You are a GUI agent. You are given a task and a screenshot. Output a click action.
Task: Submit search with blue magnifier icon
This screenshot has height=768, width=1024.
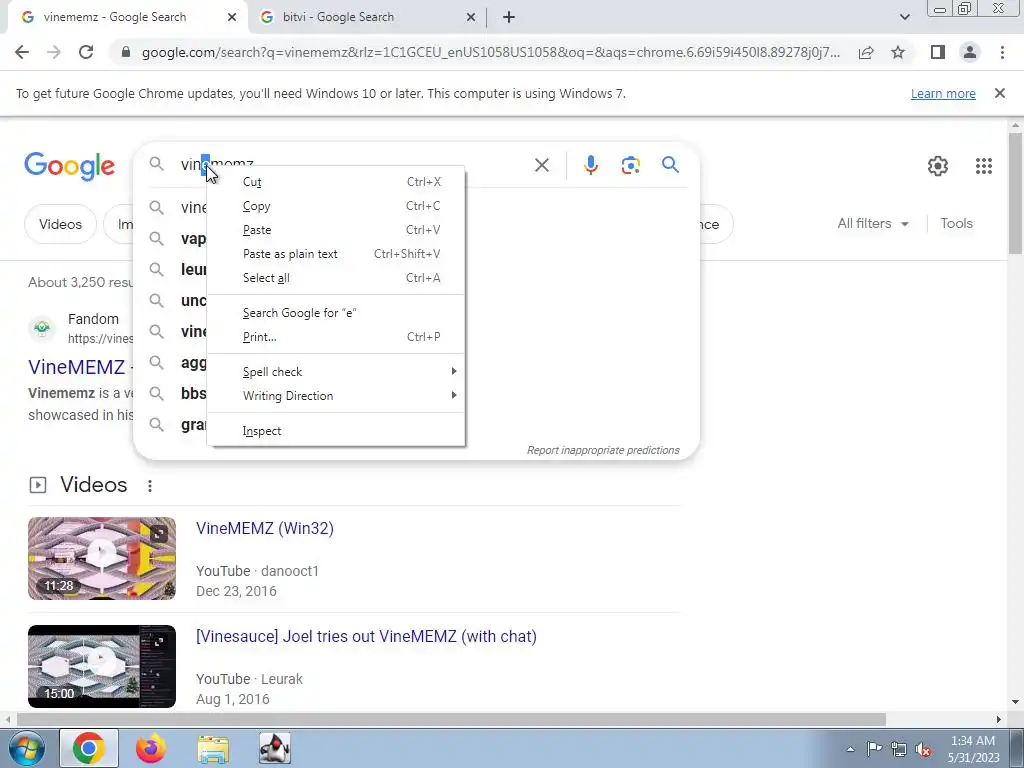(670, 165)
